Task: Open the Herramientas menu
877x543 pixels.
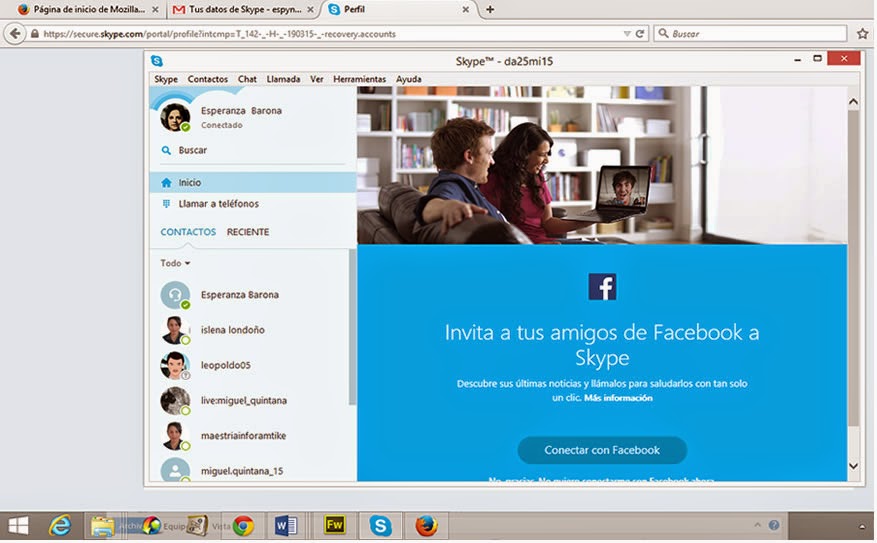Action: [360, 79]
